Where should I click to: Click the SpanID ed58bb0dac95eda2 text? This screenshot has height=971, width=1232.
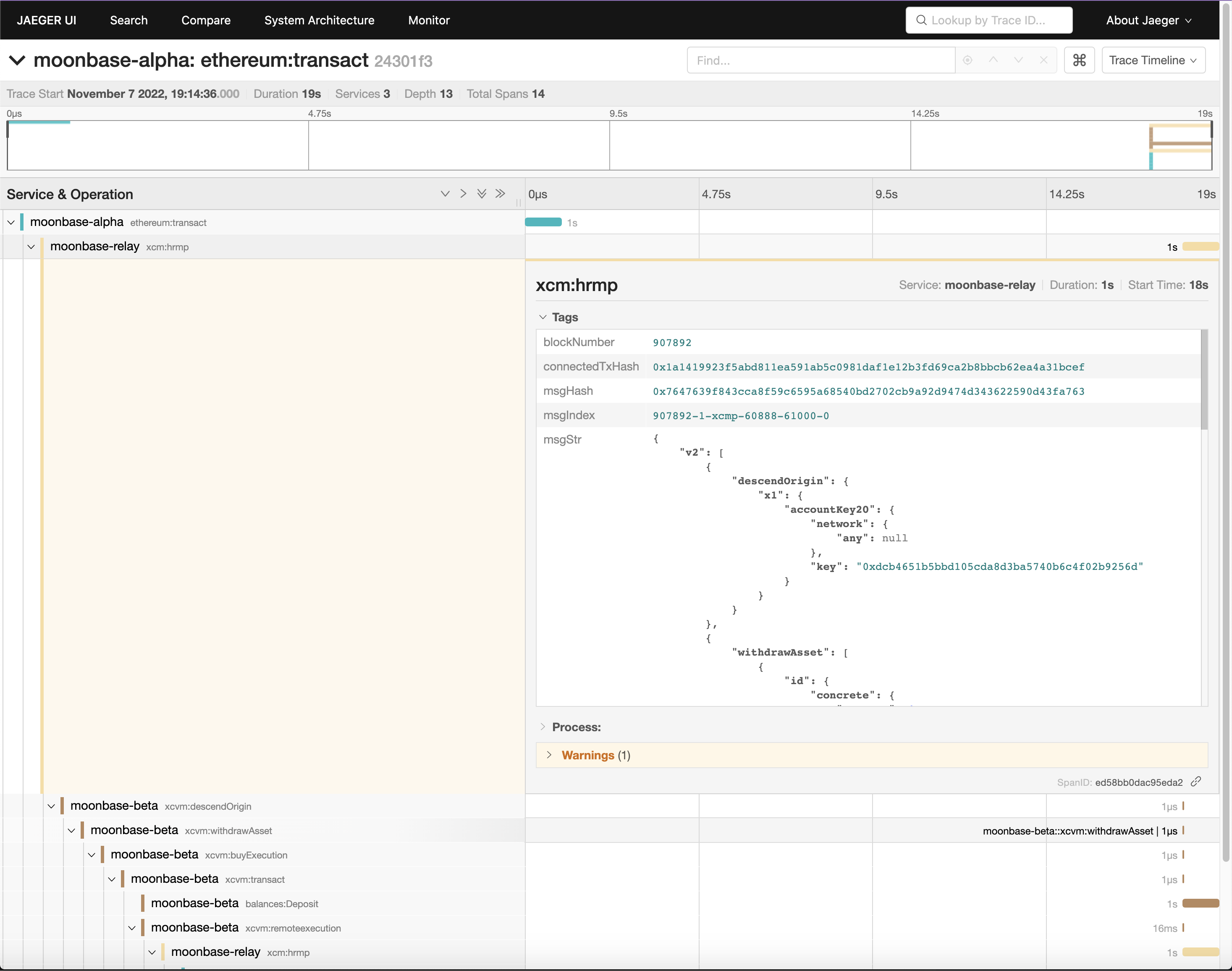point(1139,783)
